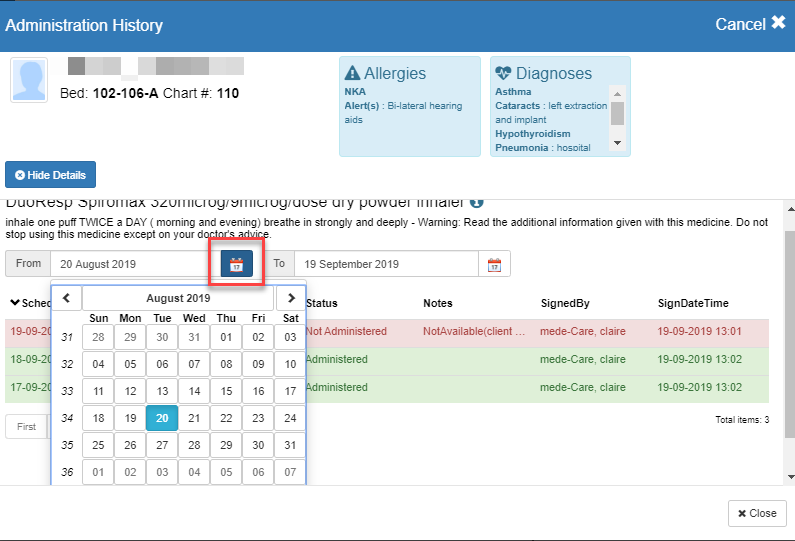Image resolution: width=795 pixels, height=541 pixels.
Task: Sort by the Scheduled column chevron
Action: (15, 303)
